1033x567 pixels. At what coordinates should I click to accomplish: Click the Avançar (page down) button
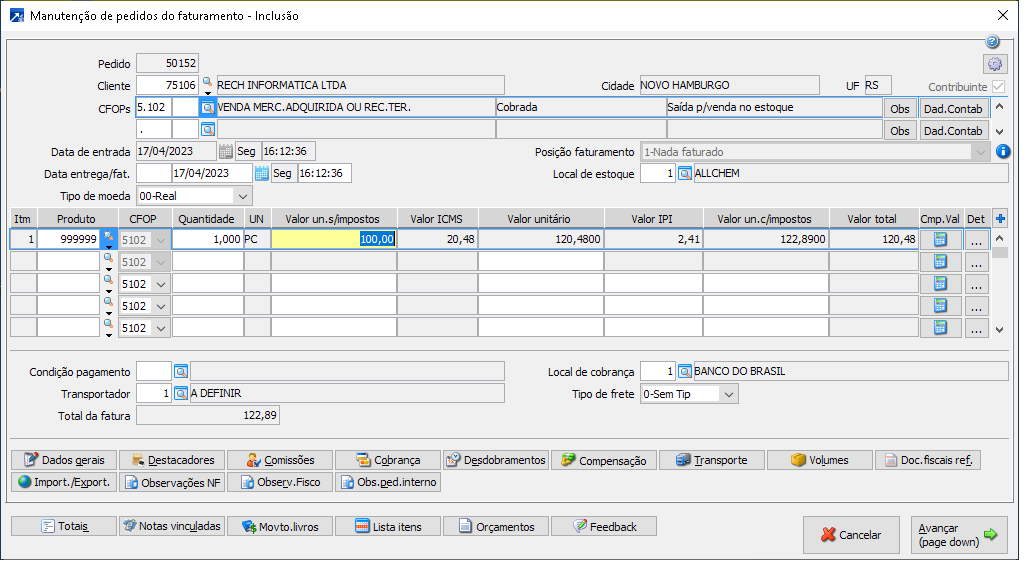(x=958, y=535)
